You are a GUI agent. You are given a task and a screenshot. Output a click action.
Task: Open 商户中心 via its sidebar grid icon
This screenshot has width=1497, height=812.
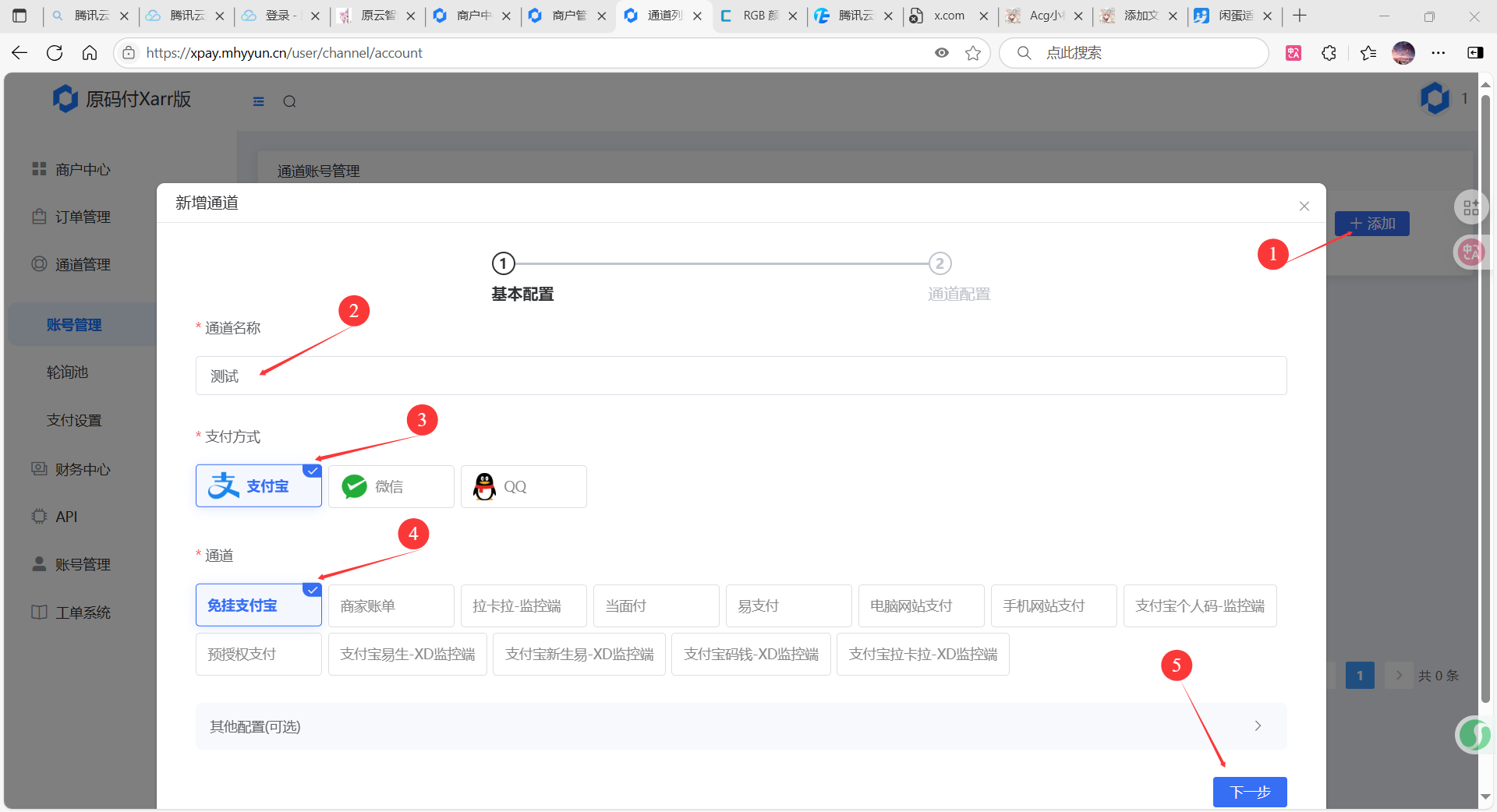tap(39, 169)
